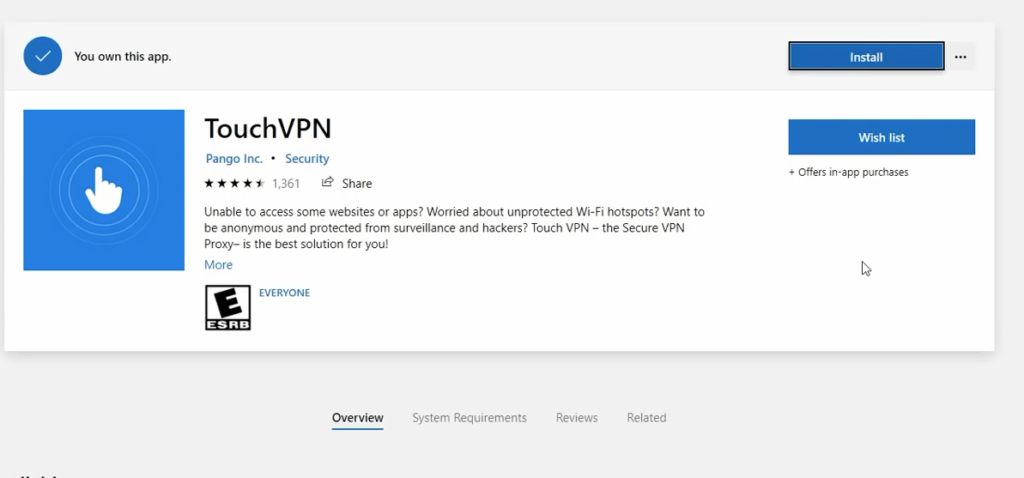The image size is (1024, 478).
Task: Open the Security category link
Action: [307, 159]
